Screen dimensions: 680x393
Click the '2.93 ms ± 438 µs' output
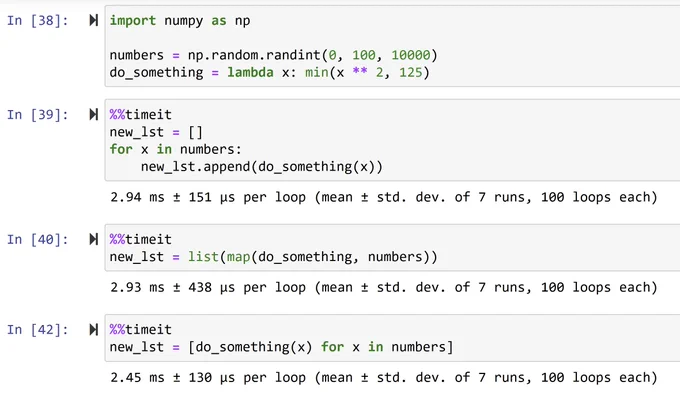(x=384, y=288)
